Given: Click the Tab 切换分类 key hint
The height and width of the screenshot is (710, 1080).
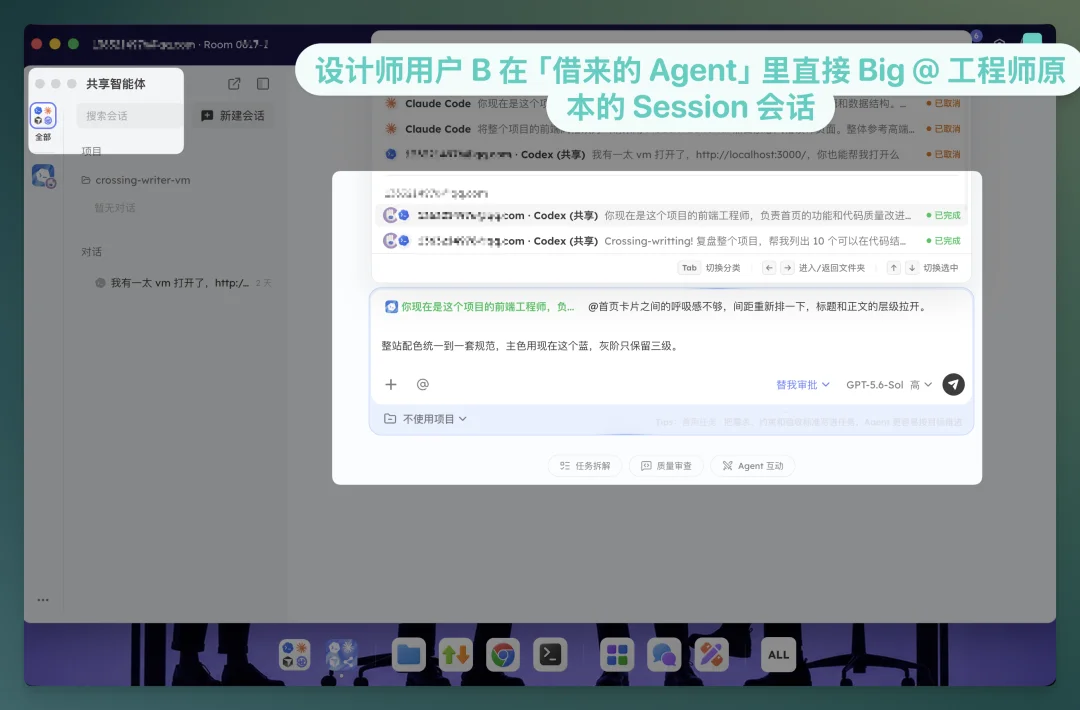Looking at the screenshot, I should (x=709, y=268).
